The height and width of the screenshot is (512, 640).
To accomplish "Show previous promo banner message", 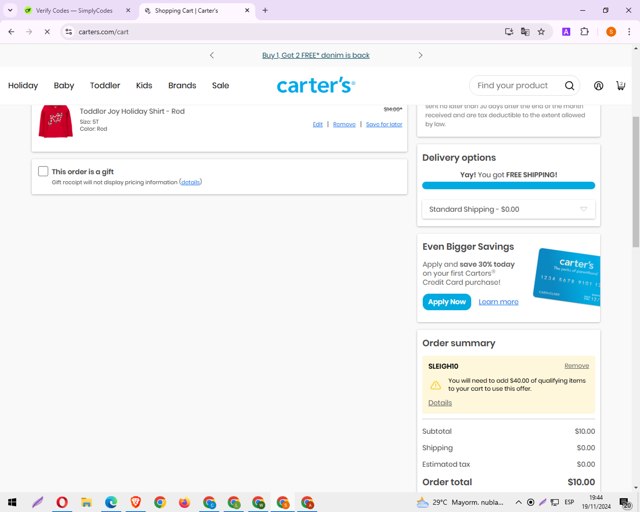I will (x=211, y=55).
